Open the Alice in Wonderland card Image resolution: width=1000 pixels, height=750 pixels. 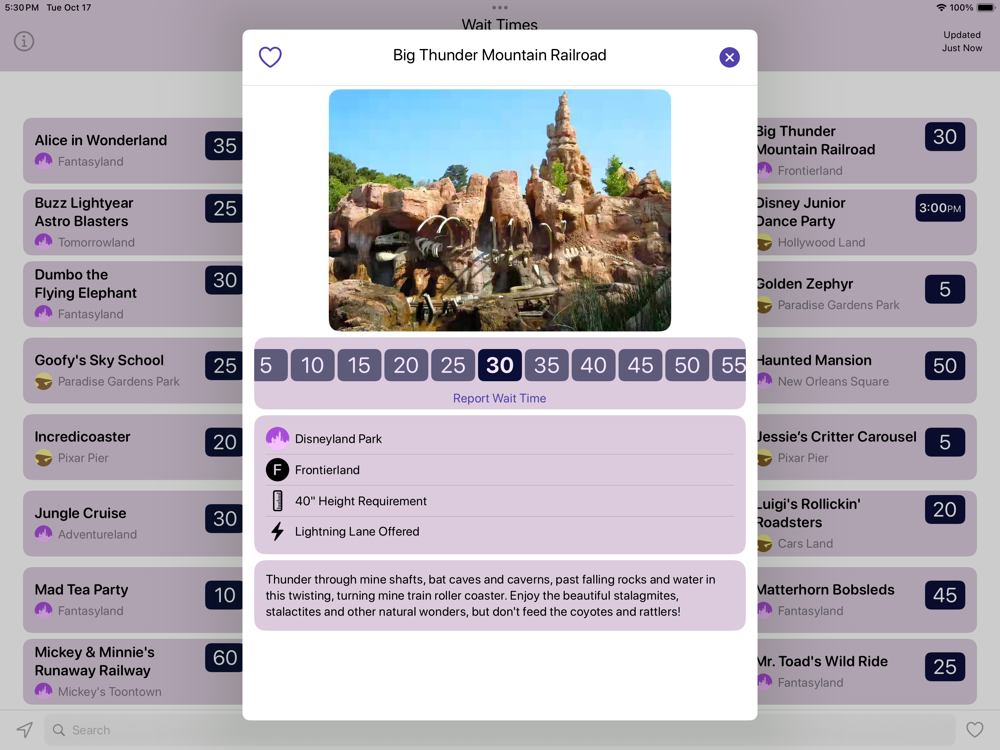coord(133,151)
